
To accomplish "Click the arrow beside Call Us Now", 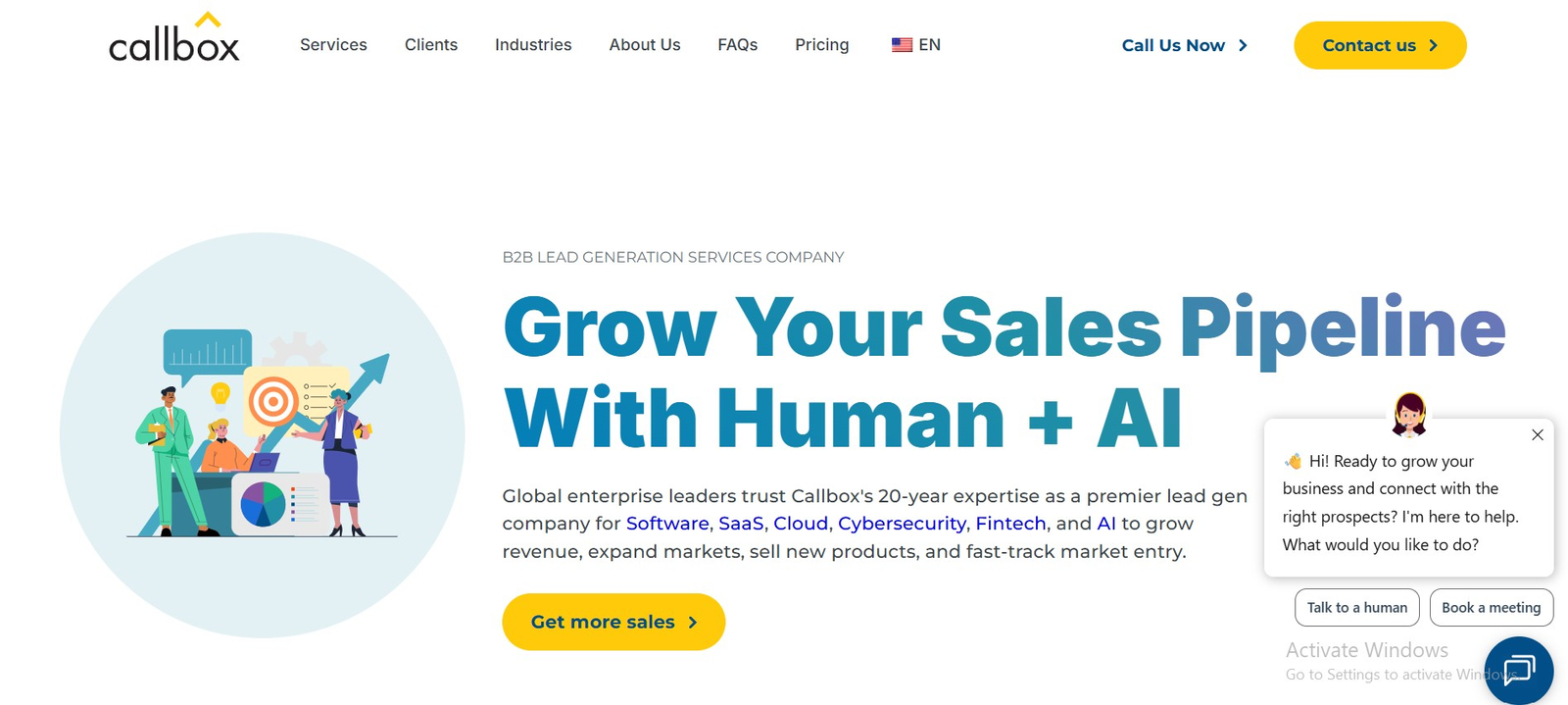I will (1243, 45).
